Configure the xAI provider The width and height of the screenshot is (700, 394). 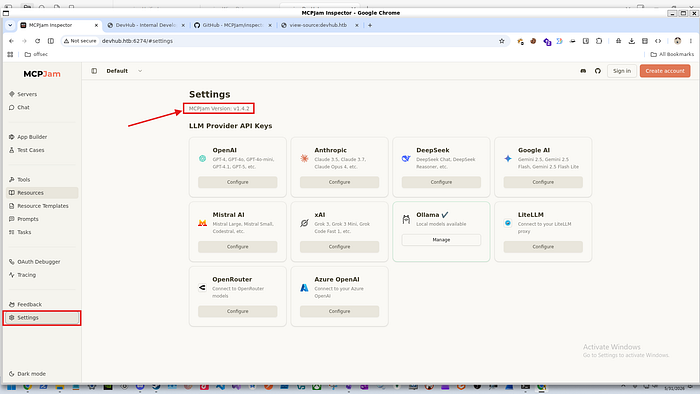pyautogui.click(x=339, y=247)
